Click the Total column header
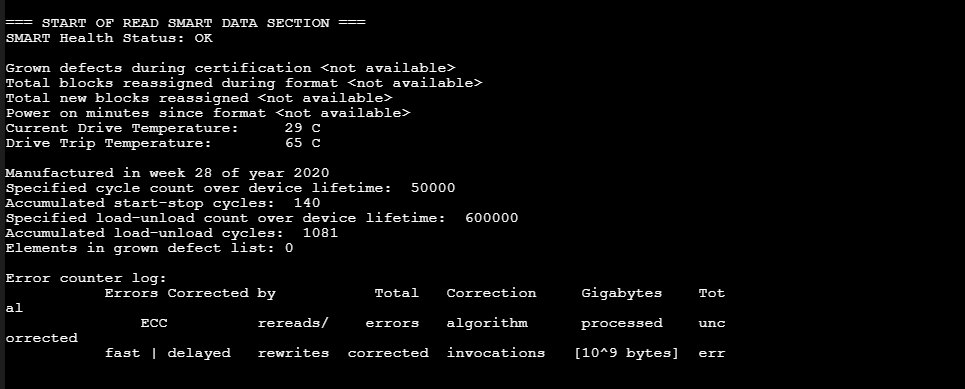965x389 pixels. (397, 293)
